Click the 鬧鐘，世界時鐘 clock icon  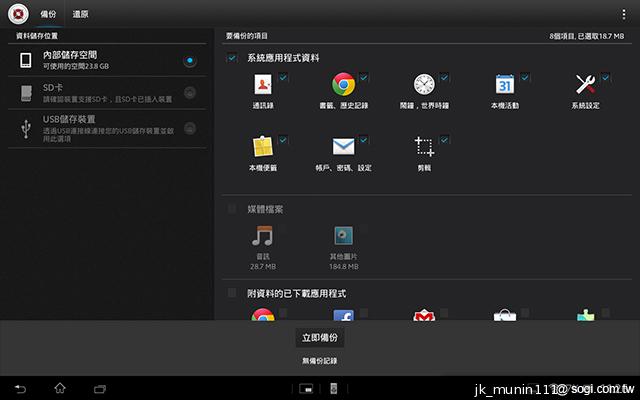(424, 84)
